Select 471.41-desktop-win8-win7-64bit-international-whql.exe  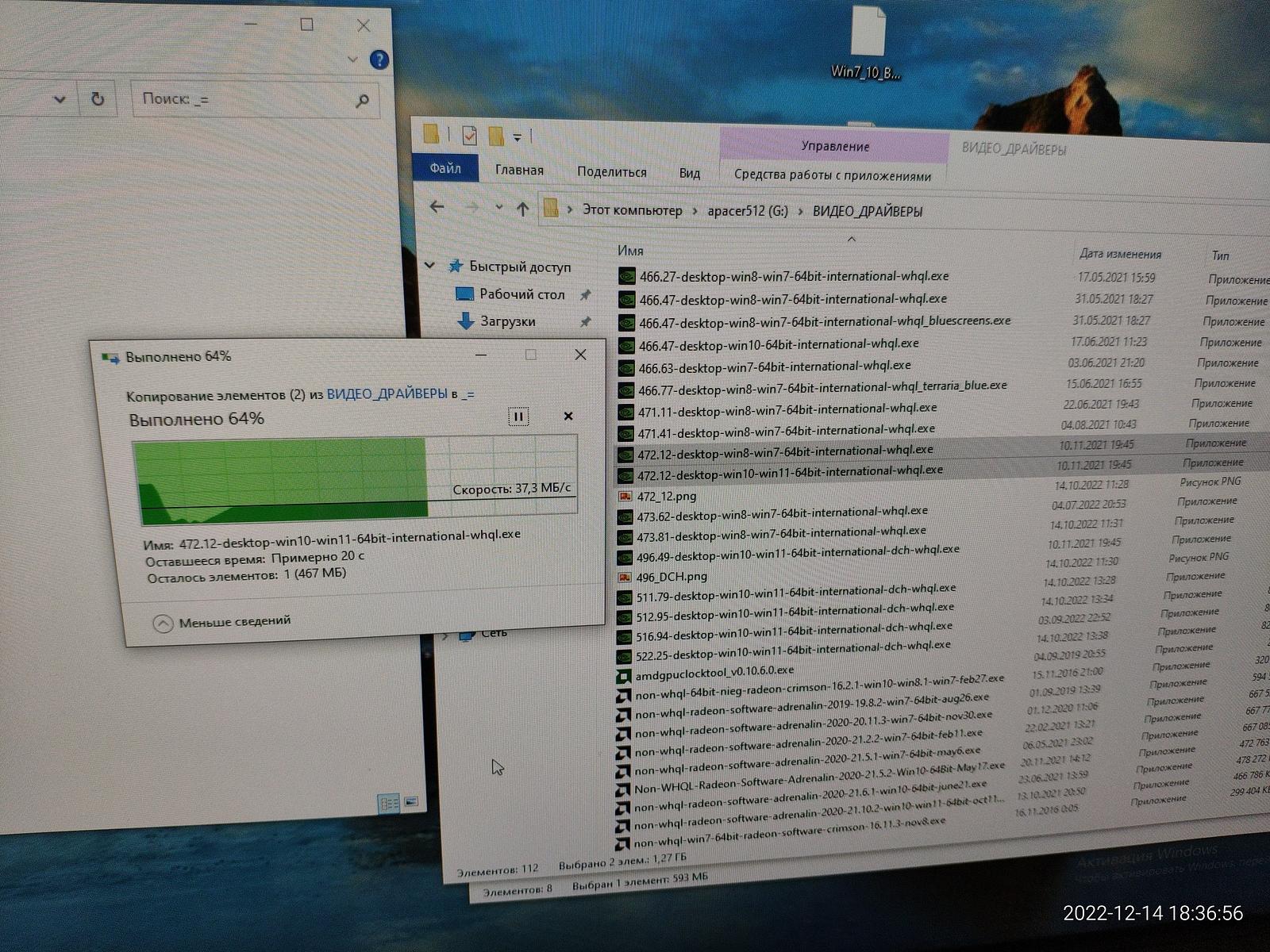(x=786, y=431)
